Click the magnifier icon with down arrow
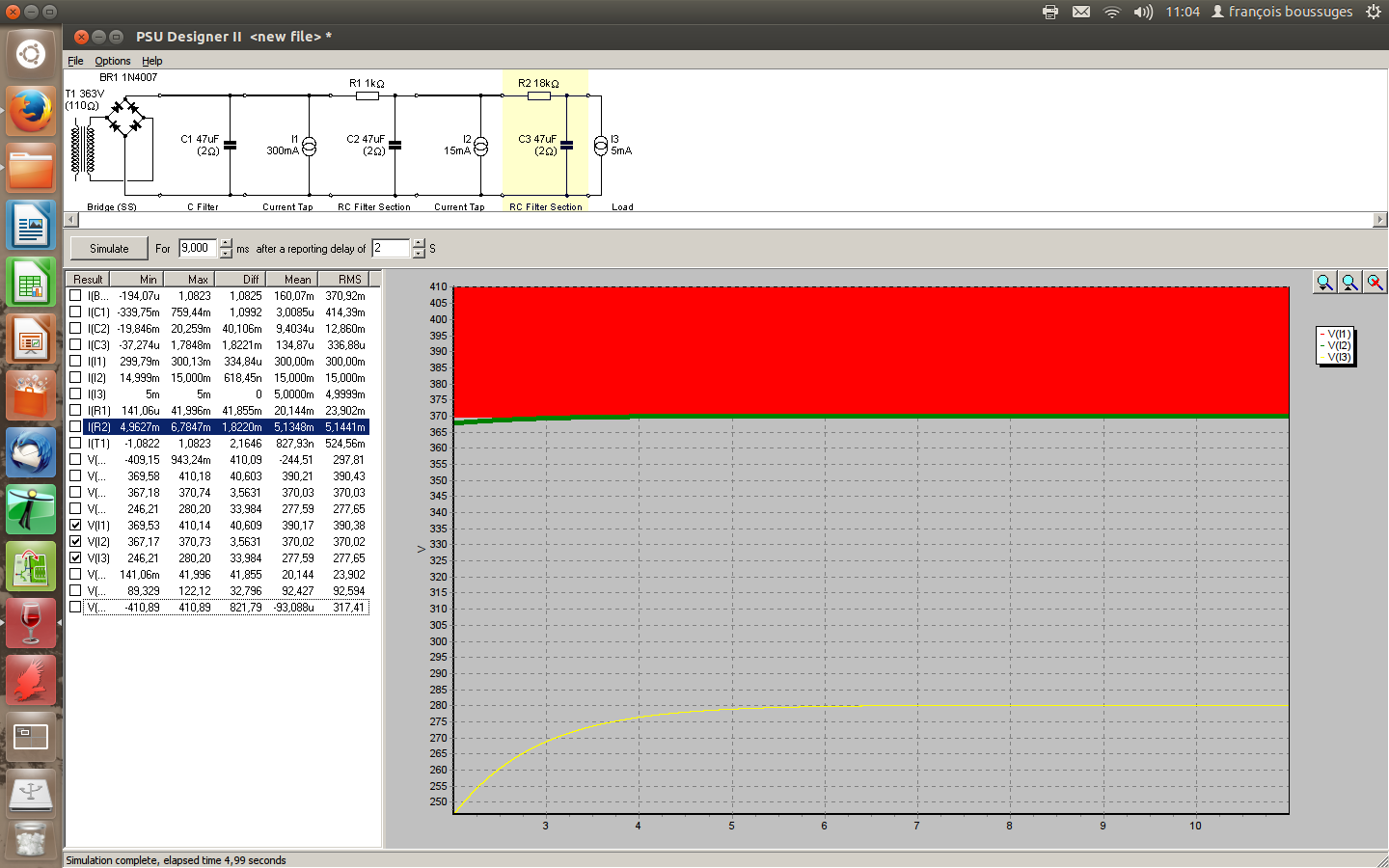This screenshot has height=868, width=1389. coord(1324,282)
